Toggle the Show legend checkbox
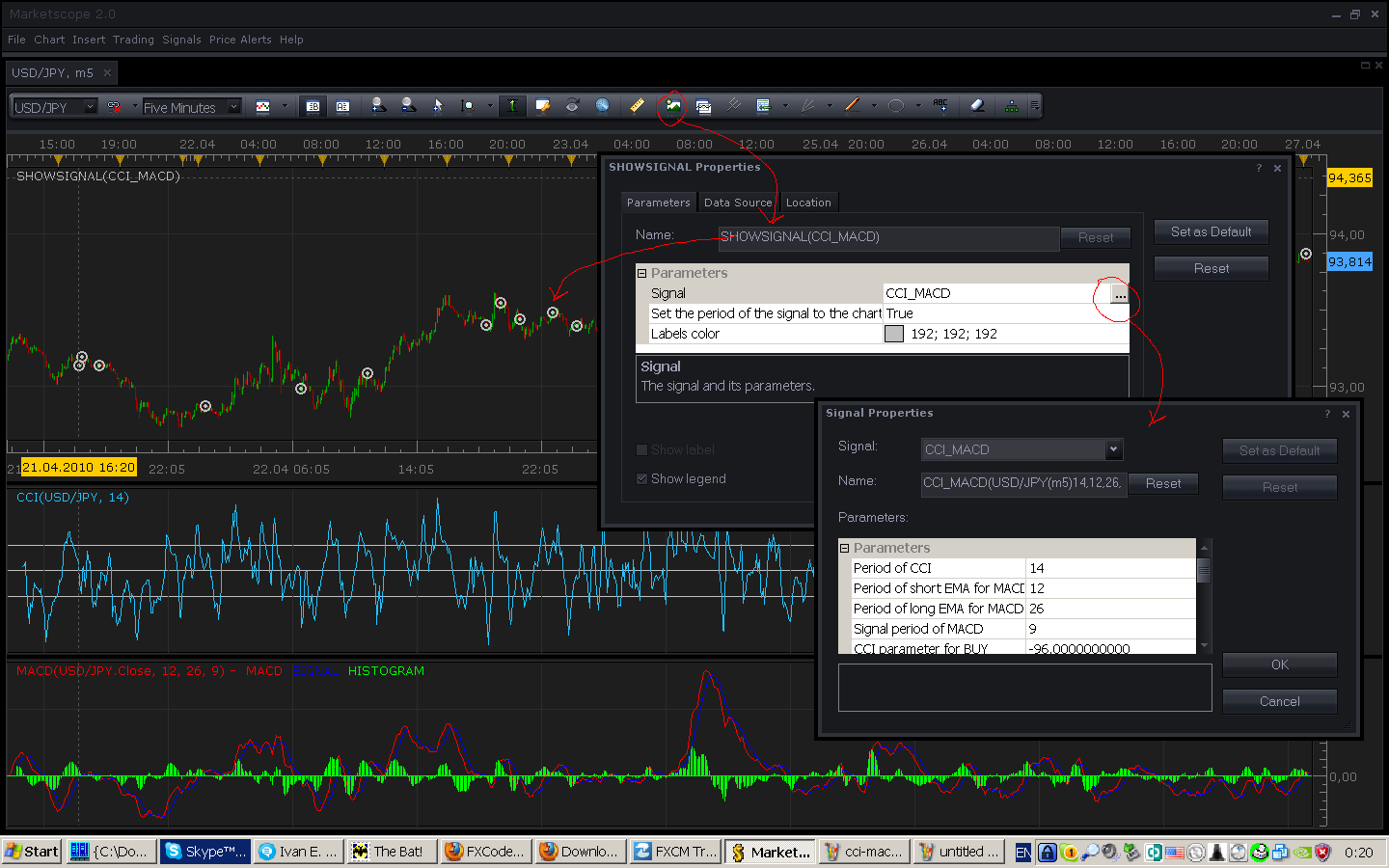The image size is (1389, 868). pyautogui.click(x=641, y=478)
